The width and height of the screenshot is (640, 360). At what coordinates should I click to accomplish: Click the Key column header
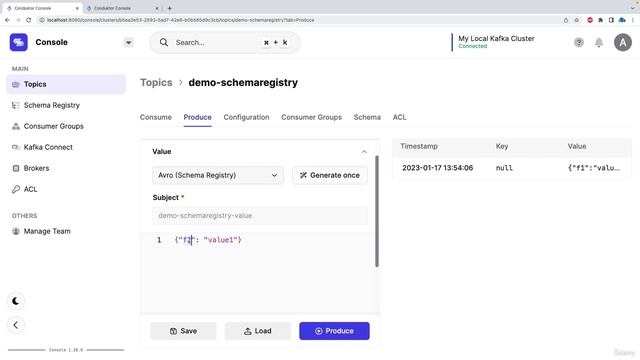click(x=502, y=146)
